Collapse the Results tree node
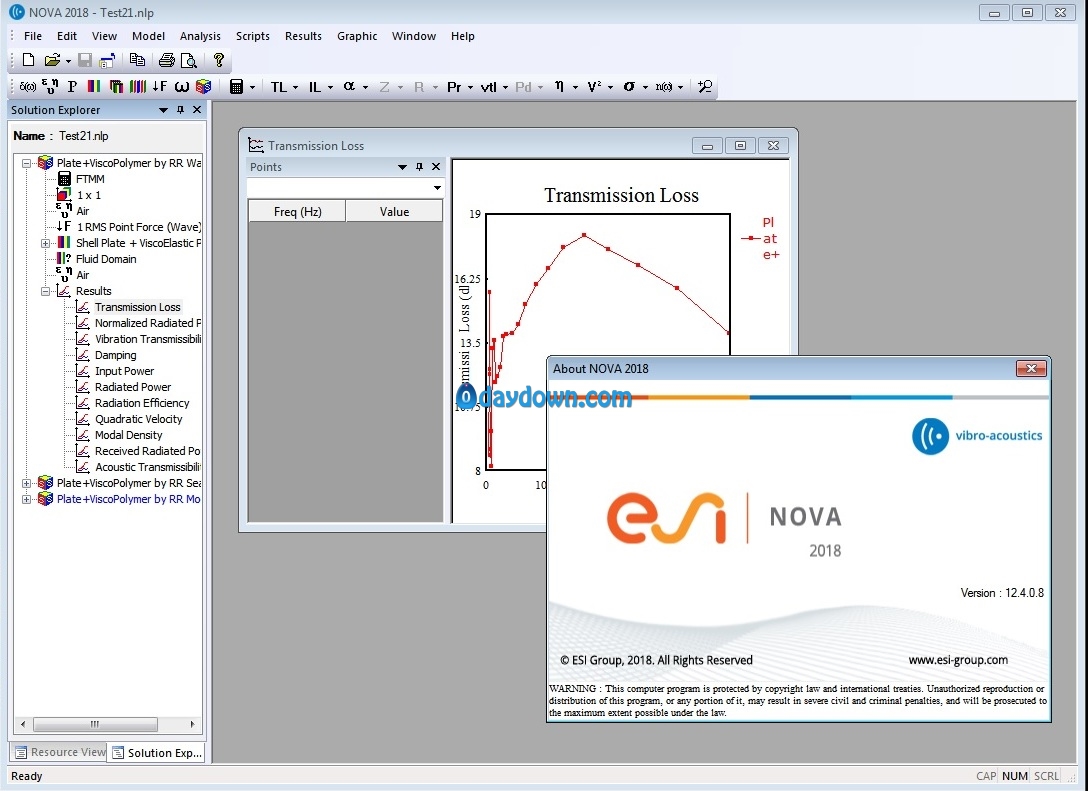1088x791 pixels. click(45, 291)
